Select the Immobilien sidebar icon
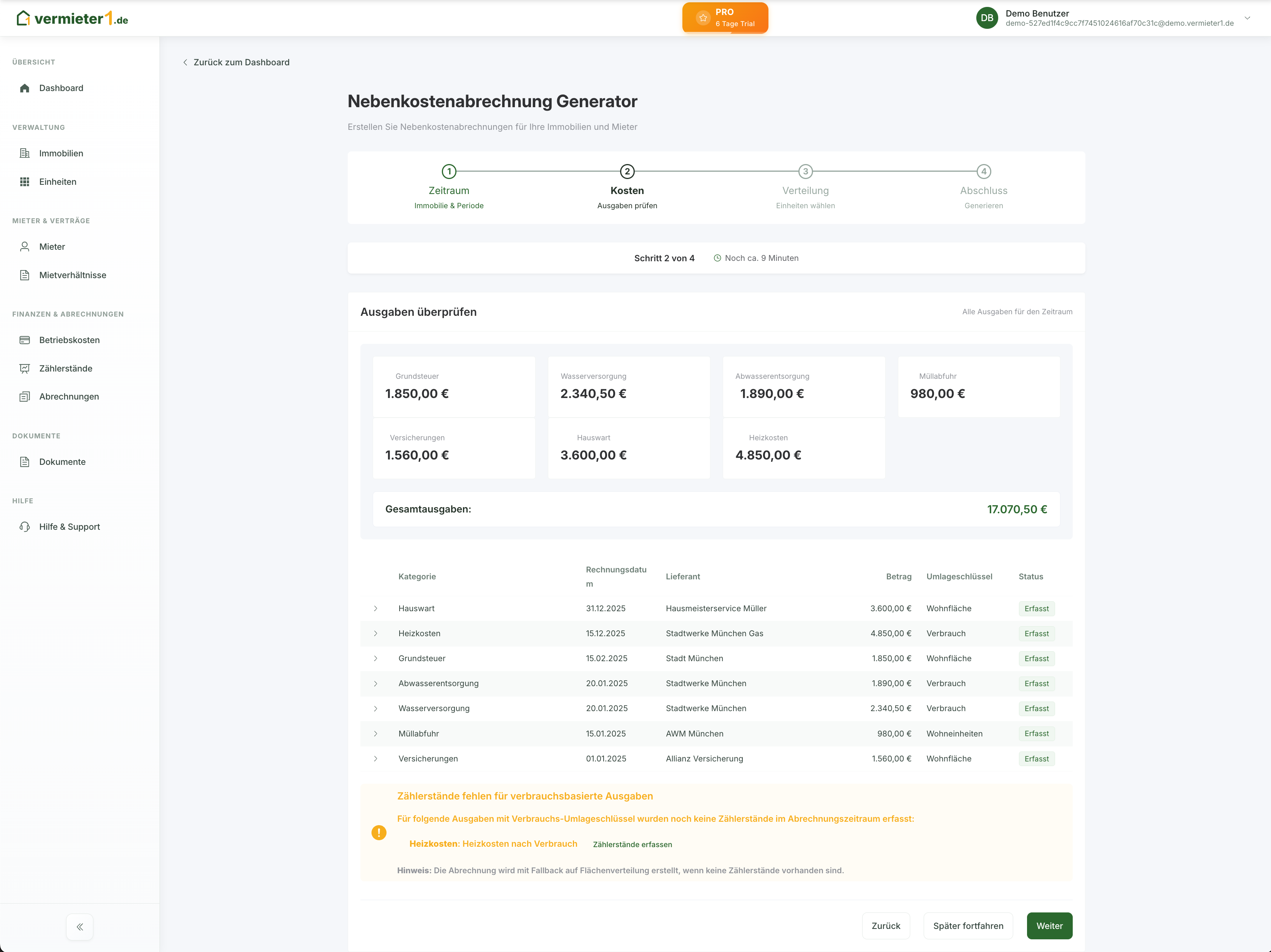 click(x=25, y=153)
